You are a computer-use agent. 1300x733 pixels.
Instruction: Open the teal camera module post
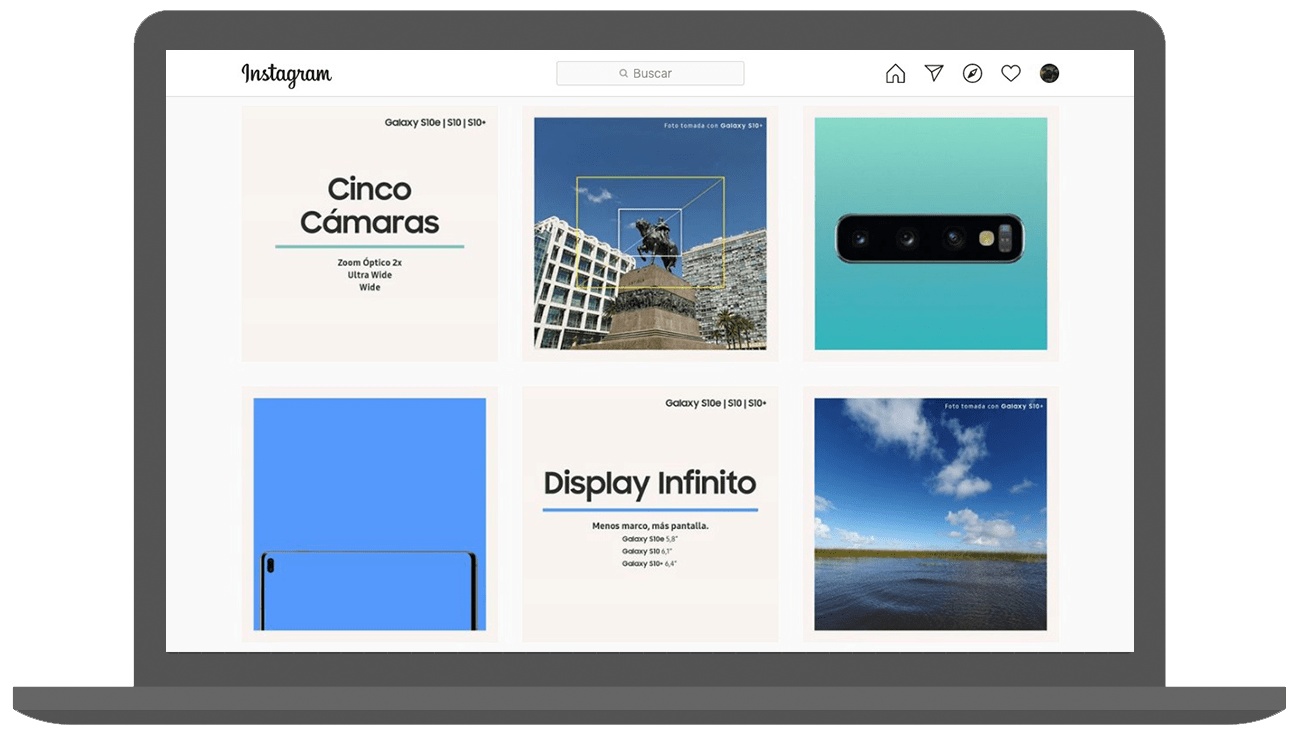coord(931,233)
